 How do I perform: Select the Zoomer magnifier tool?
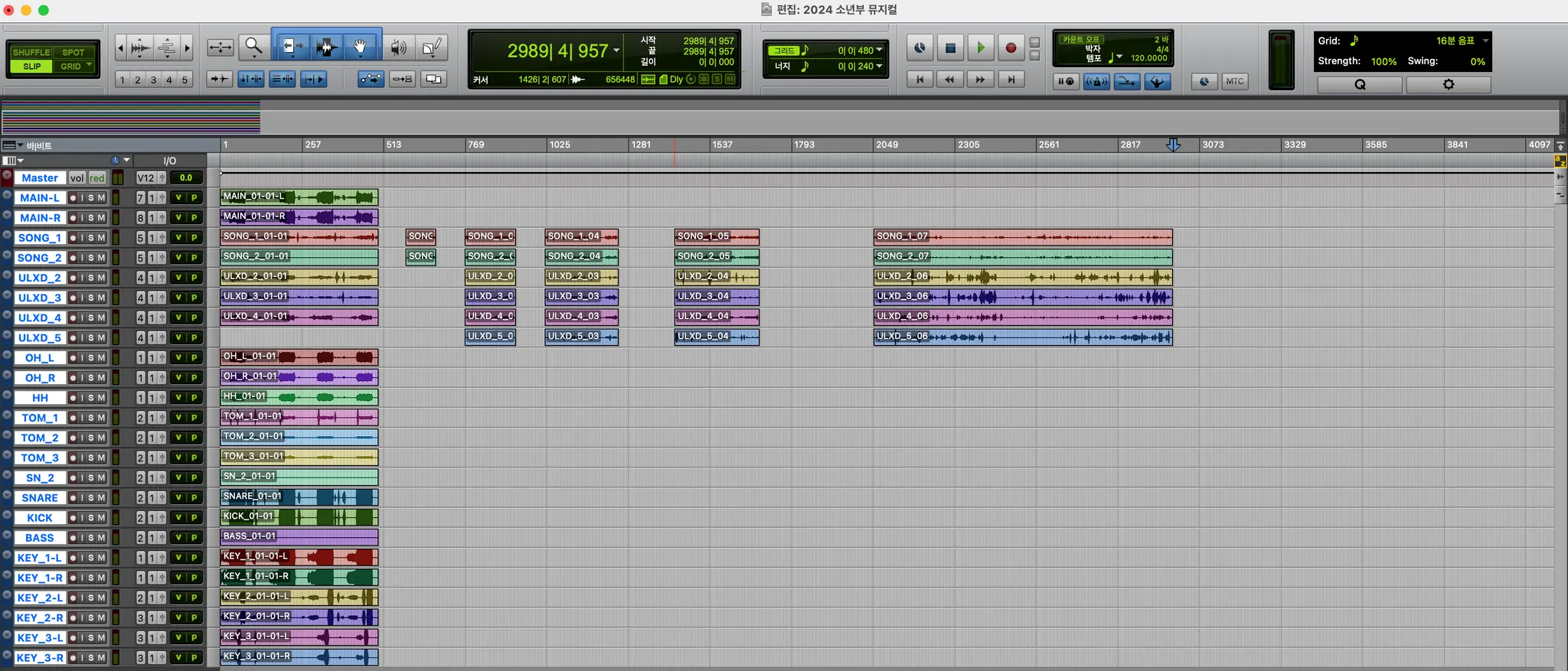pos(253,47)
